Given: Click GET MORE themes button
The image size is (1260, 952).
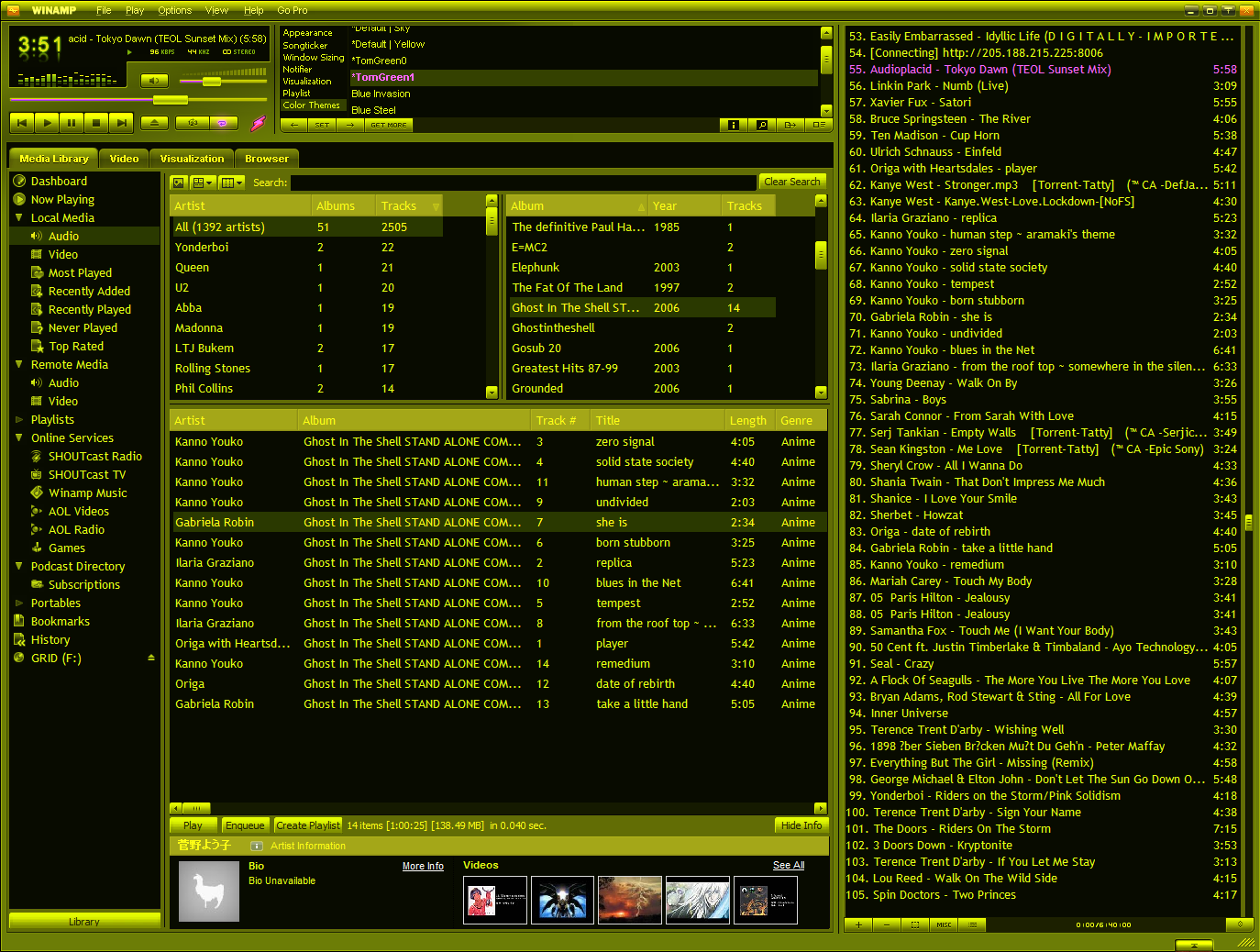Looking at the screenshot, I should click(x=389, y=125).
